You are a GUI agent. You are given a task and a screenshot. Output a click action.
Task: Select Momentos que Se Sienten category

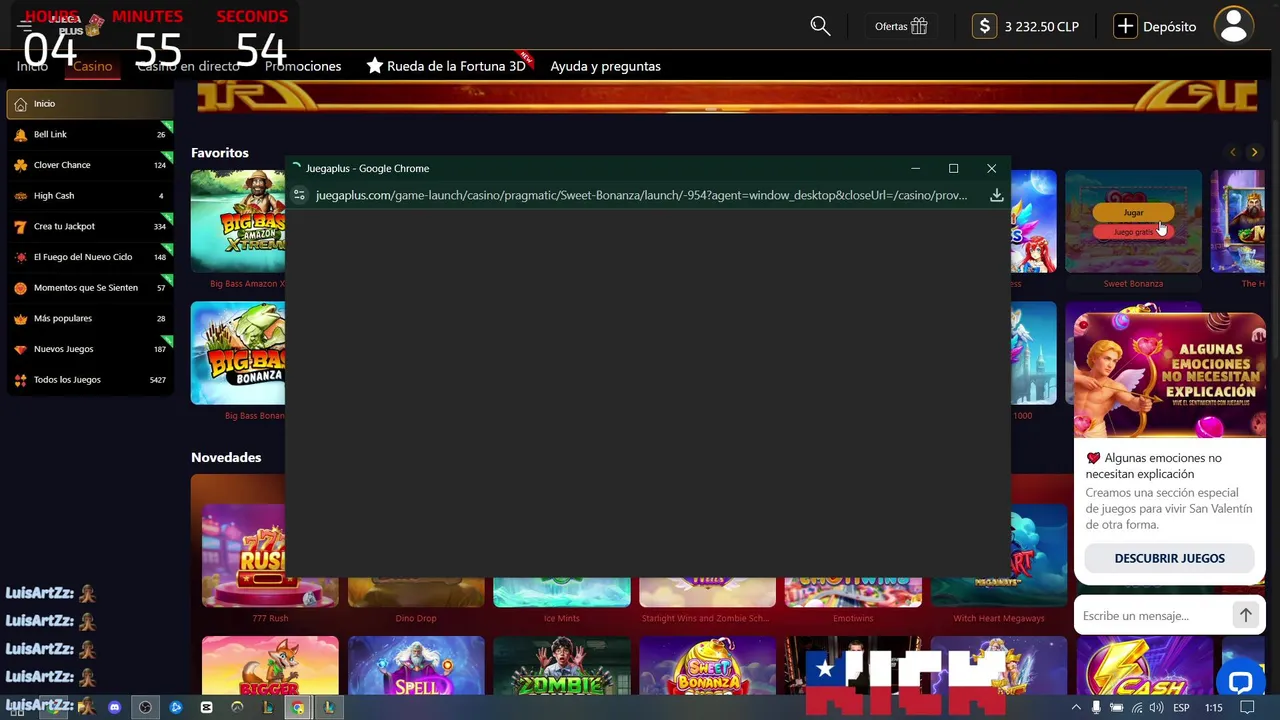(x=89, y=288)
